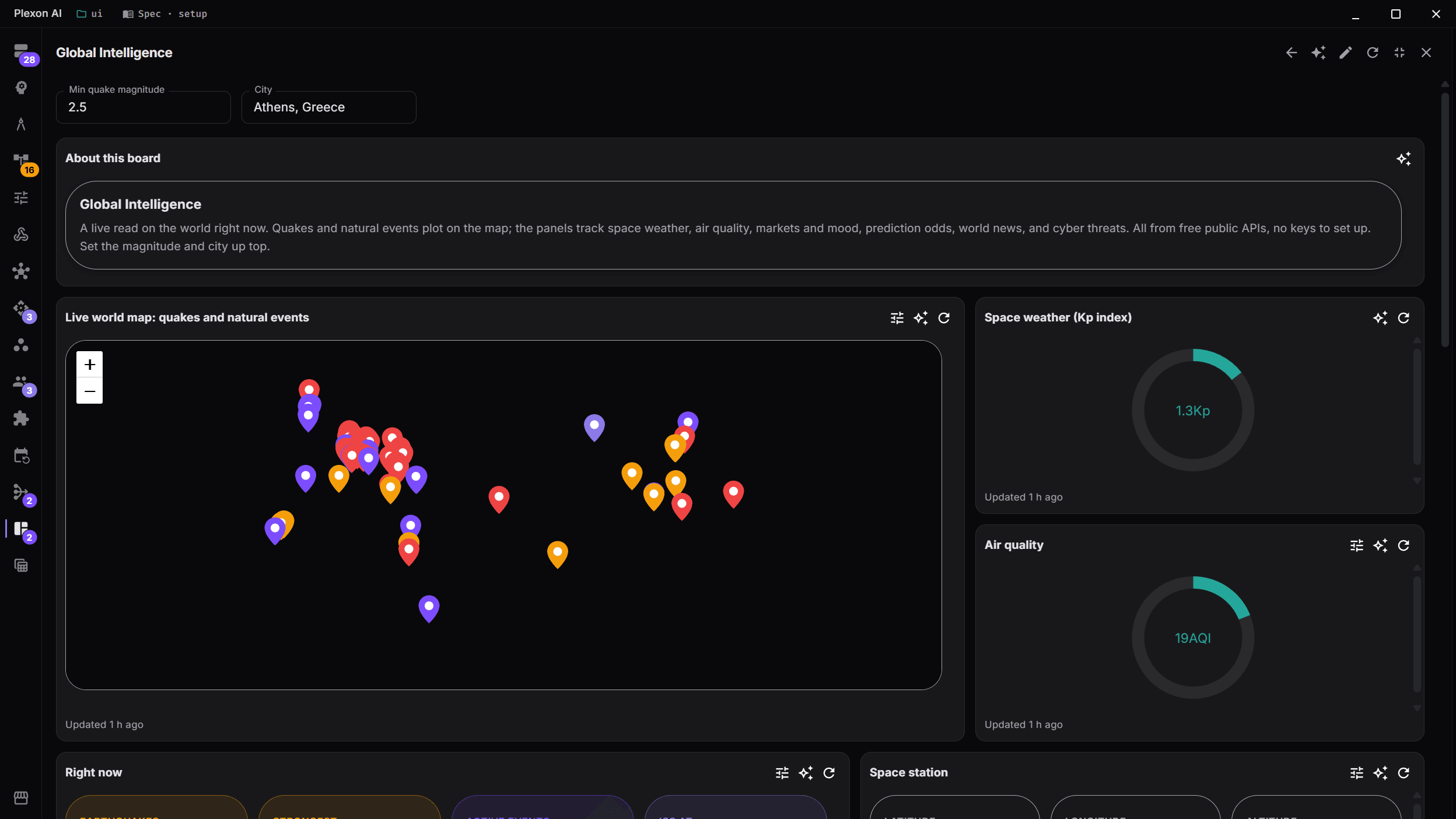Open settings sliders on Live world map panel
The width and height of the screenshot is (1456, 819).
[x=897, y=318]
